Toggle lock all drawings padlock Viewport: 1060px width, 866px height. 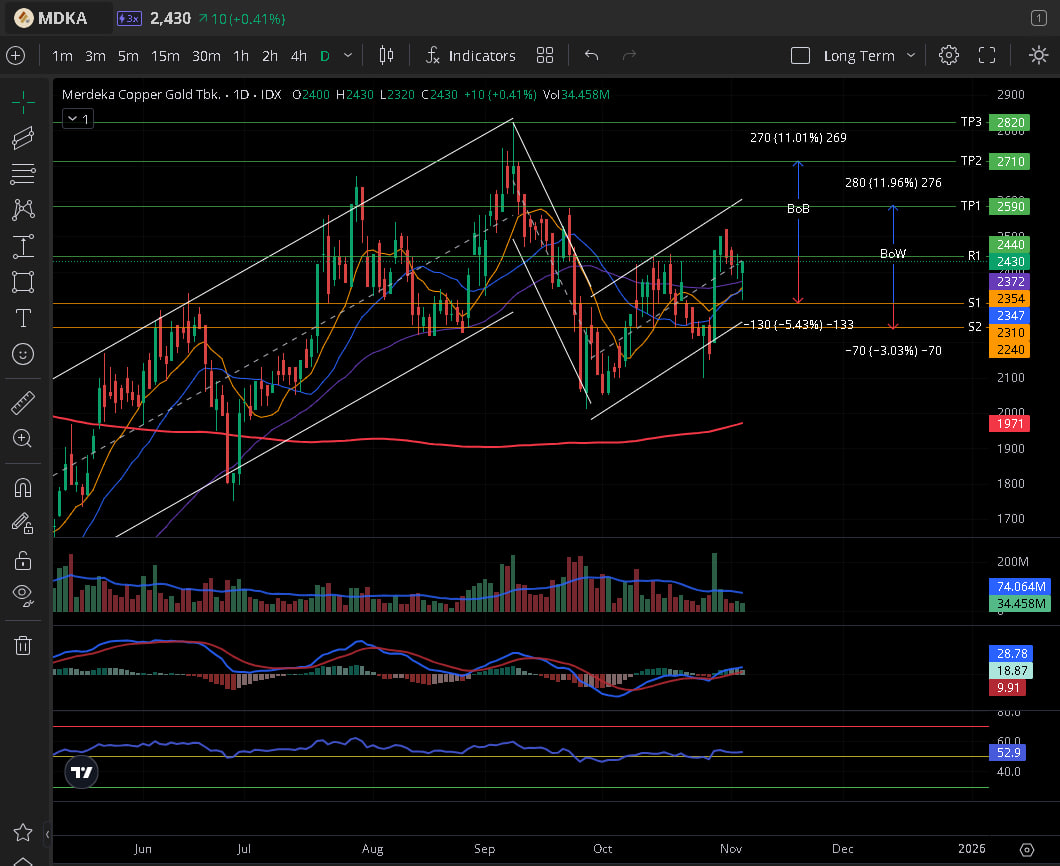[x=22, y=558]
